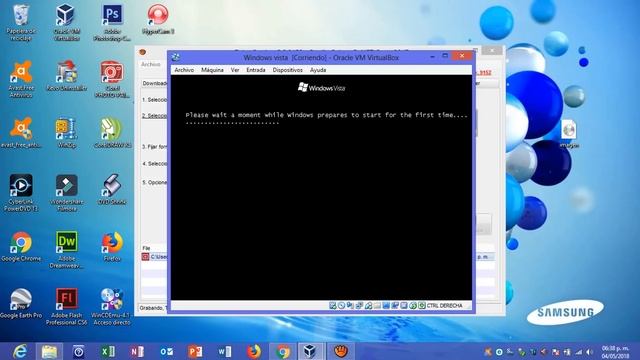Select Wondershare Filmora desktop icon
640x360 pixels.
(x=67, y=193)
